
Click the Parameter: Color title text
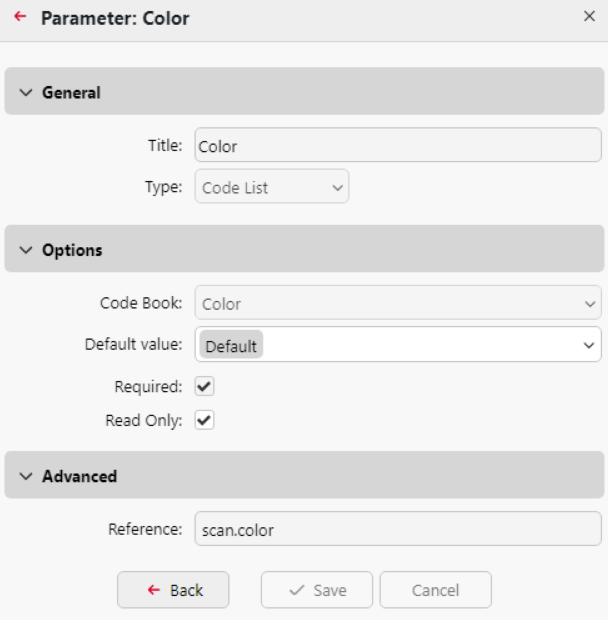click(115, 18)
